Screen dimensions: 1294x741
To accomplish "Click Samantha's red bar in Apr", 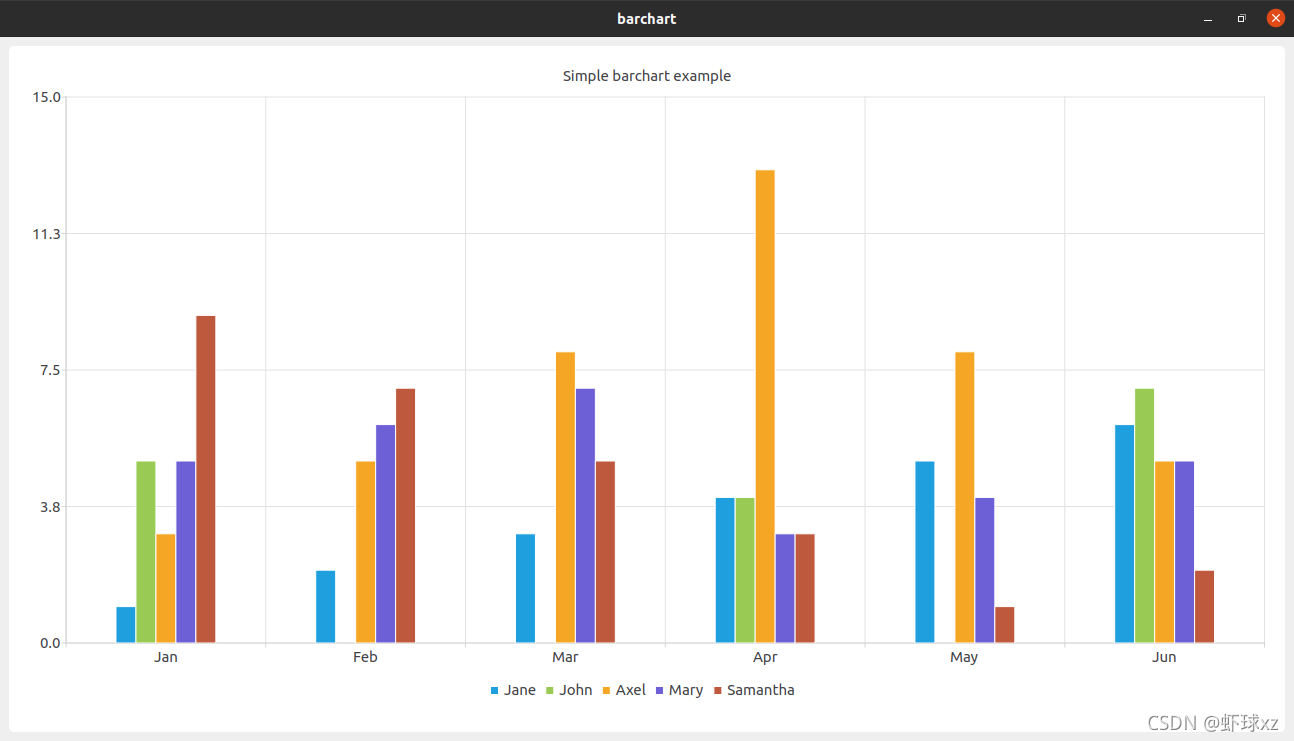I will coord(805,588).
